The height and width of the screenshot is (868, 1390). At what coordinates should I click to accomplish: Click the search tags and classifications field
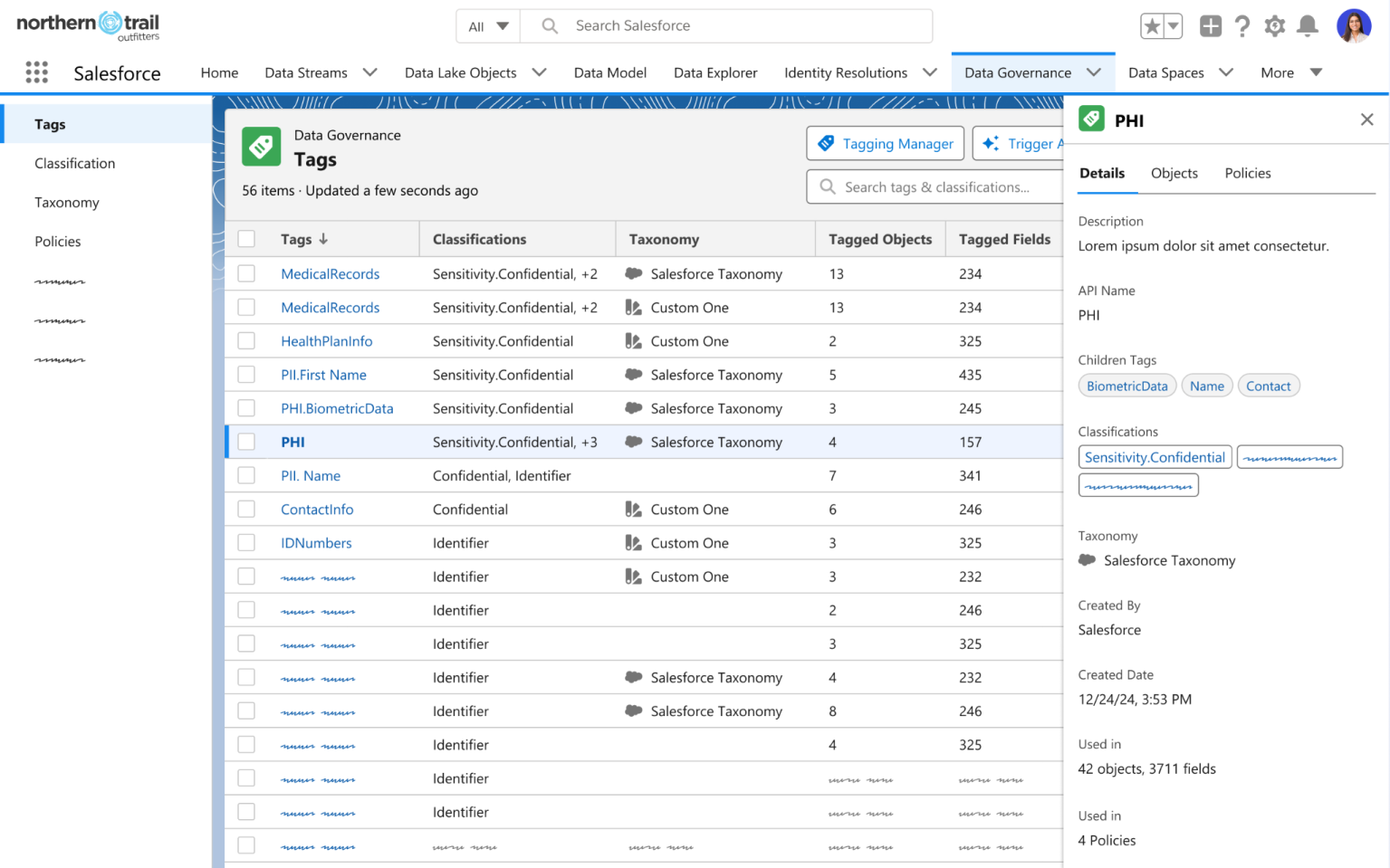point(934,186)
